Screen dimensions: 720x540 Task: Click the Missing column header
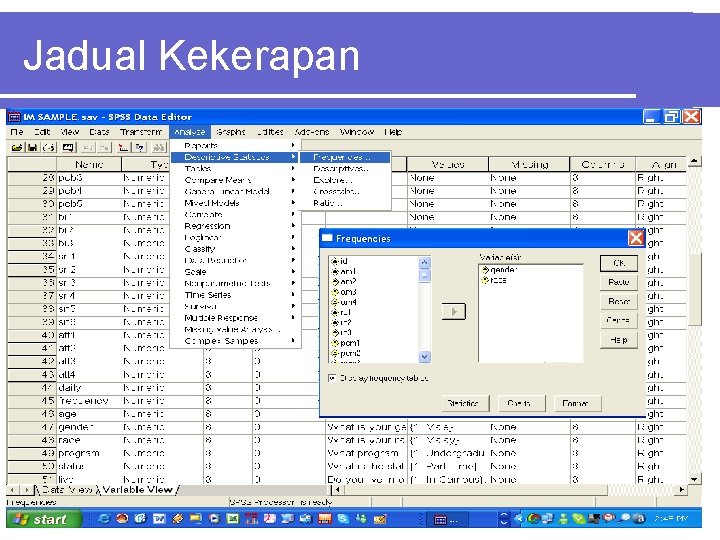529,164
